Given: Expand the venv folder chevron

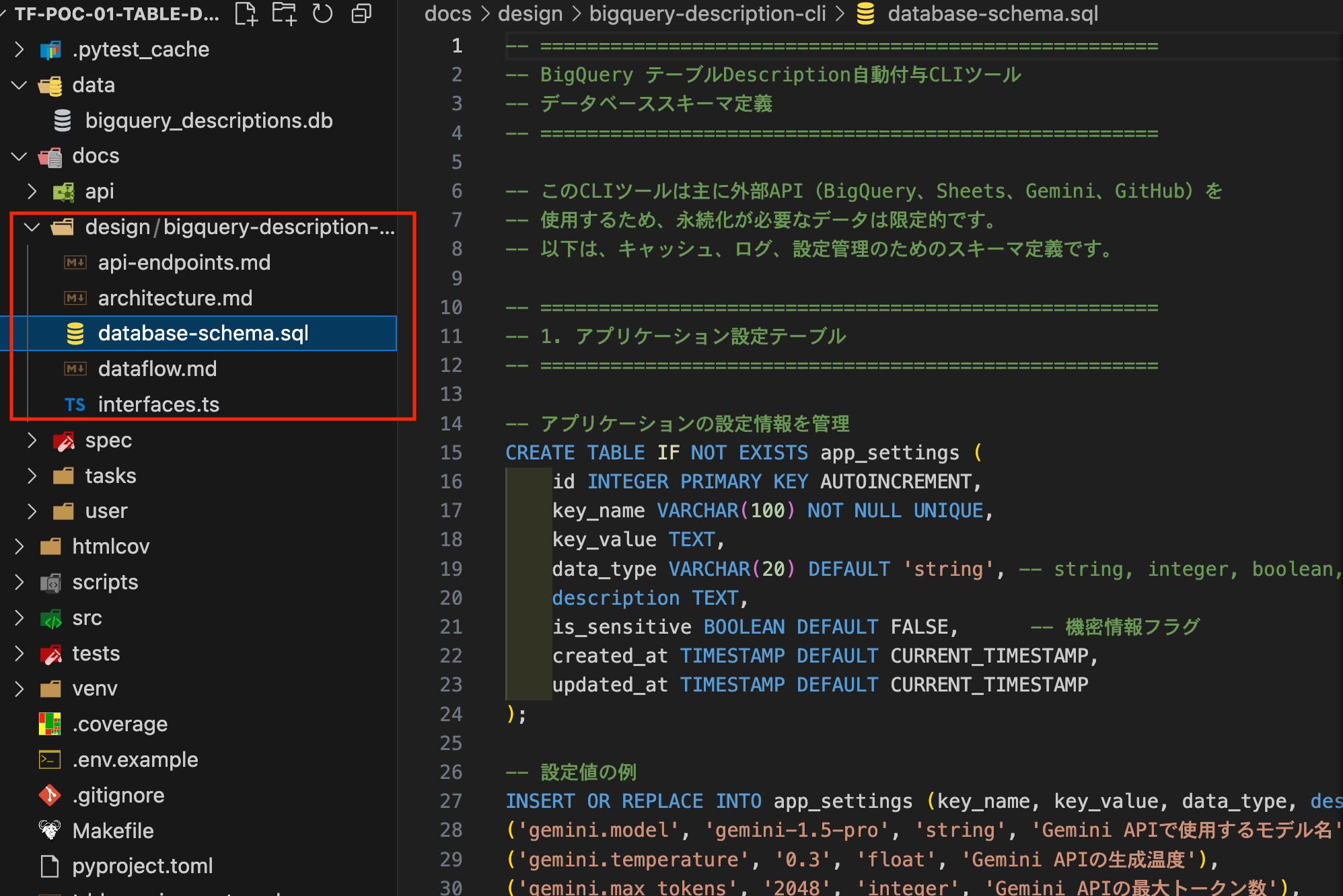Looking at the screenshot, I should tap(20, 689).
